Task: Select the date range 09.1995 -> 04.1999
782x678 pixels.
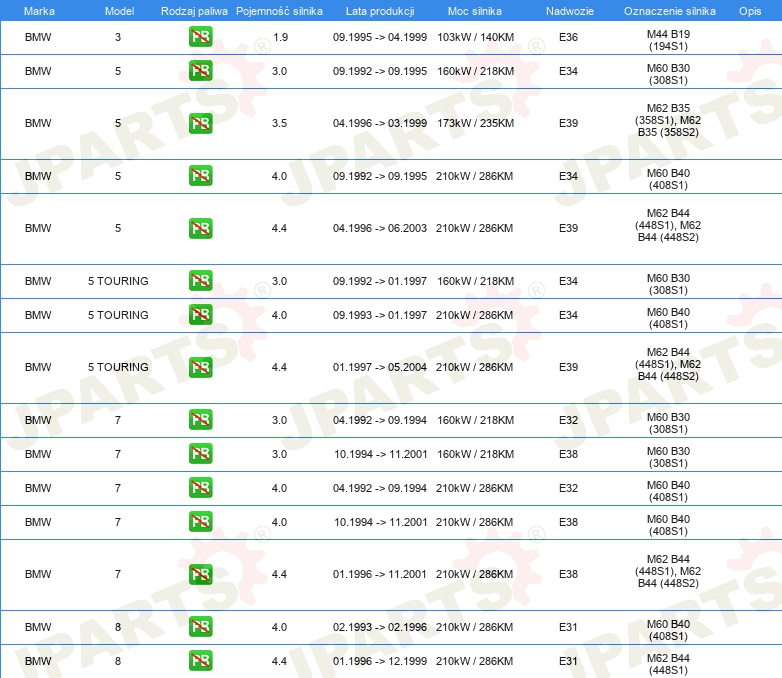Action: tap(380, 37)
